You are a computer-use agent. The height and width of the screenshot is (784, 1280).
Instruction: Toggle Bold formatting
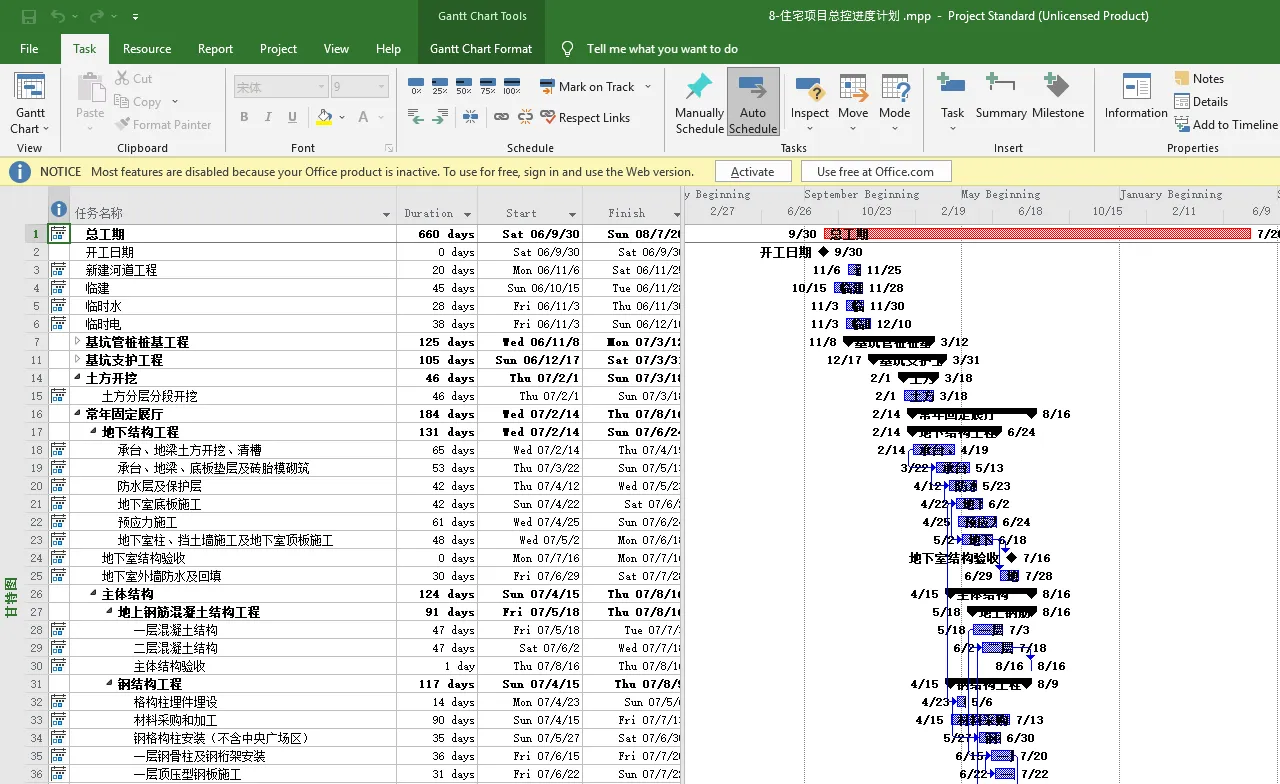[244, 117]
